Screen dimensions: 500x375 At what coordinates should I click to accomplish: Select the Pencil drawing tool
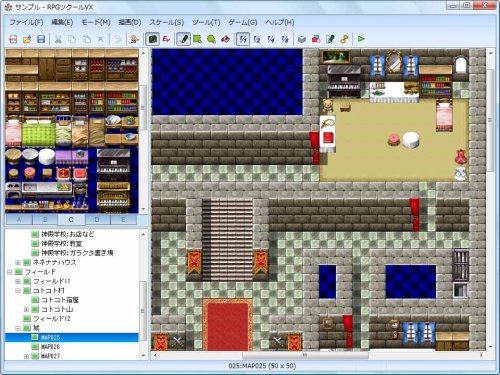[183, 39]
